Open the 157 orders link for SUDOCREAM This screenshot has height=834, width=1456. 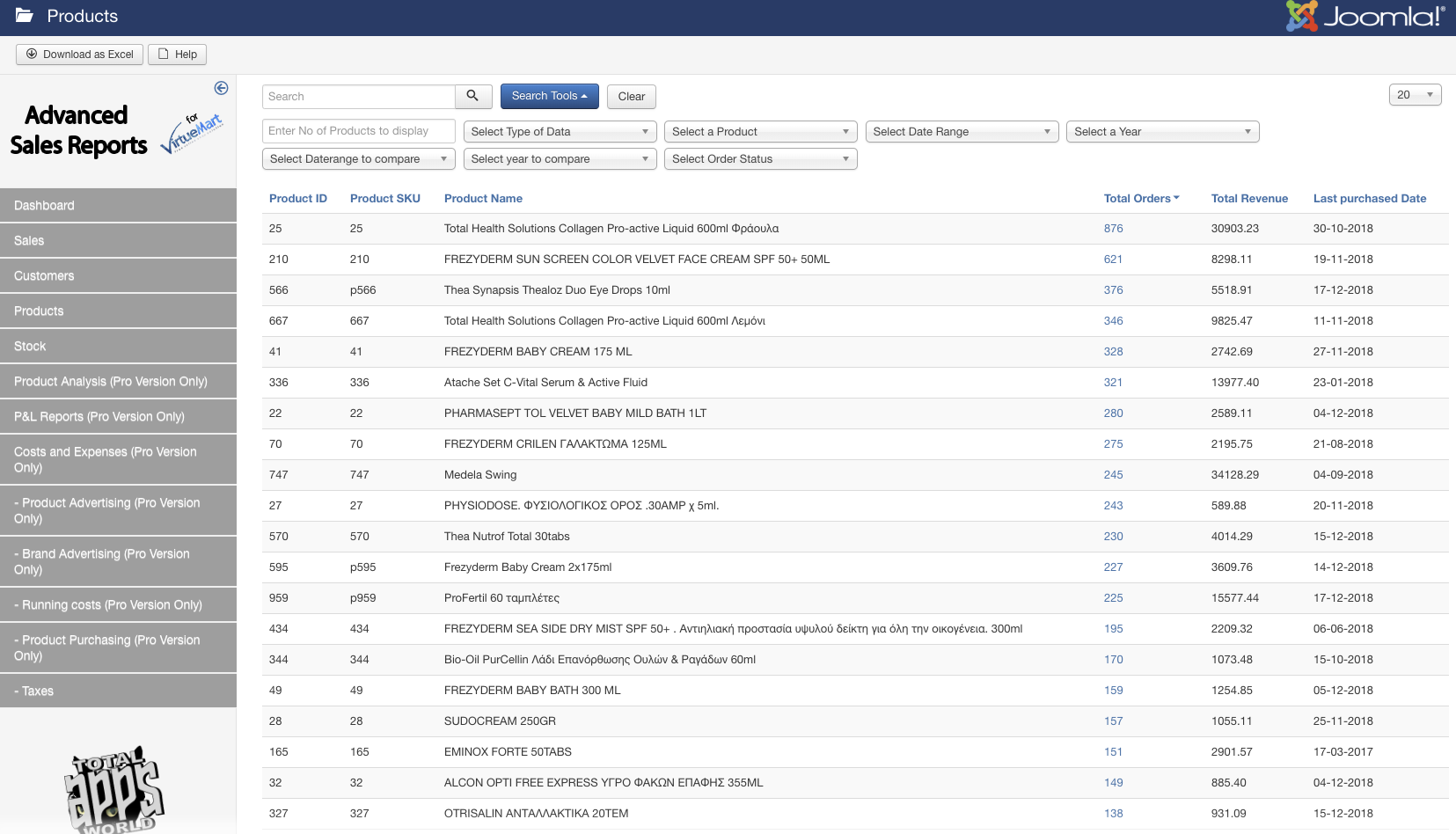coord(1113,721)
